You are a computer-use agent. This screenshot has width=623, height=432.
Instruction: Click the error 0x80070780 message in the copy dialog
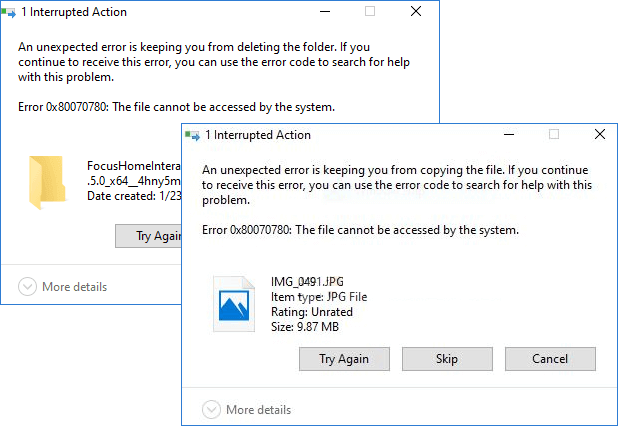(x=360, y=230)
